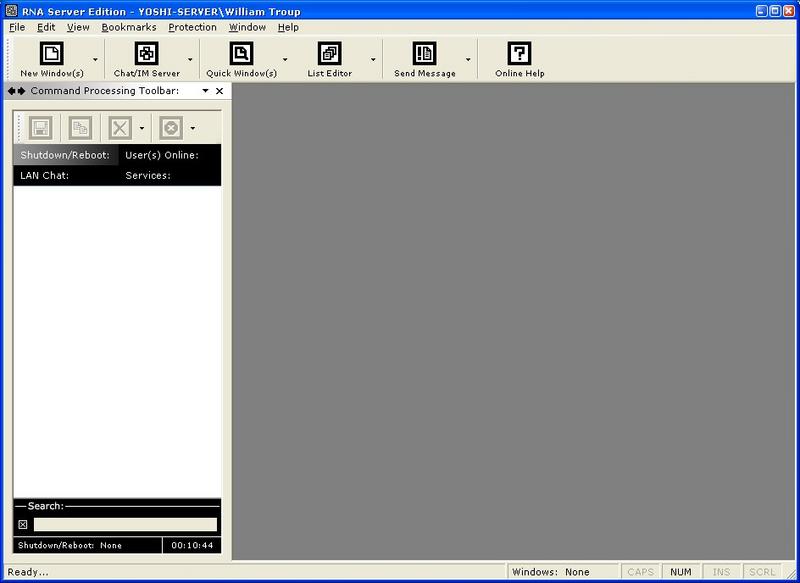Click the 'Shutdown/Reboot: None' status text
This screenshot has width=800, height=583.
(x=70, y=545)
